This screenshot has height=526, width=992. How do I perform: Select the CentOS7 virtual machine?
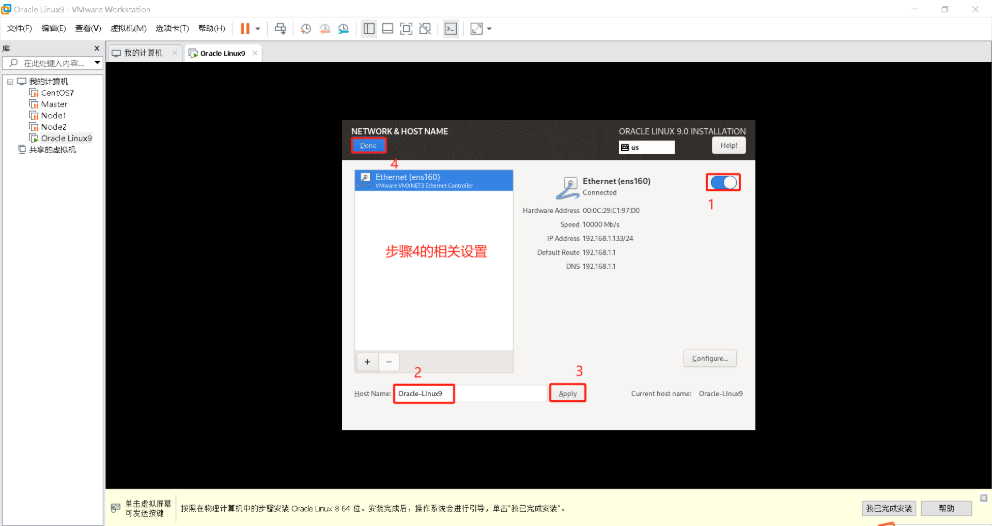(x=57, y=93)
